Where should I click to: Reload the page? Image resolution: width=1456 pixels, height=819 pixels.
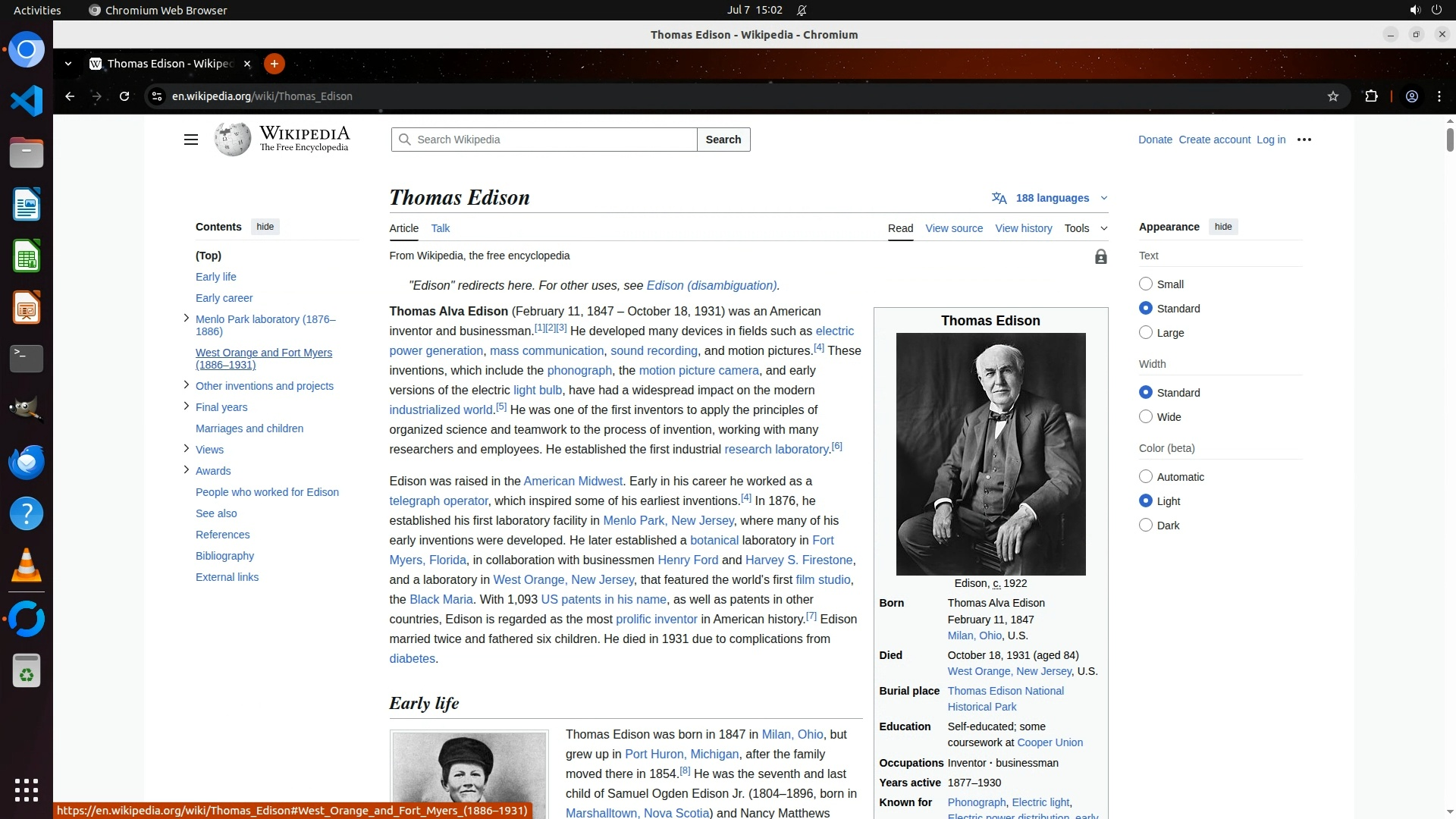pyautogui.click(x=124, y=96)
